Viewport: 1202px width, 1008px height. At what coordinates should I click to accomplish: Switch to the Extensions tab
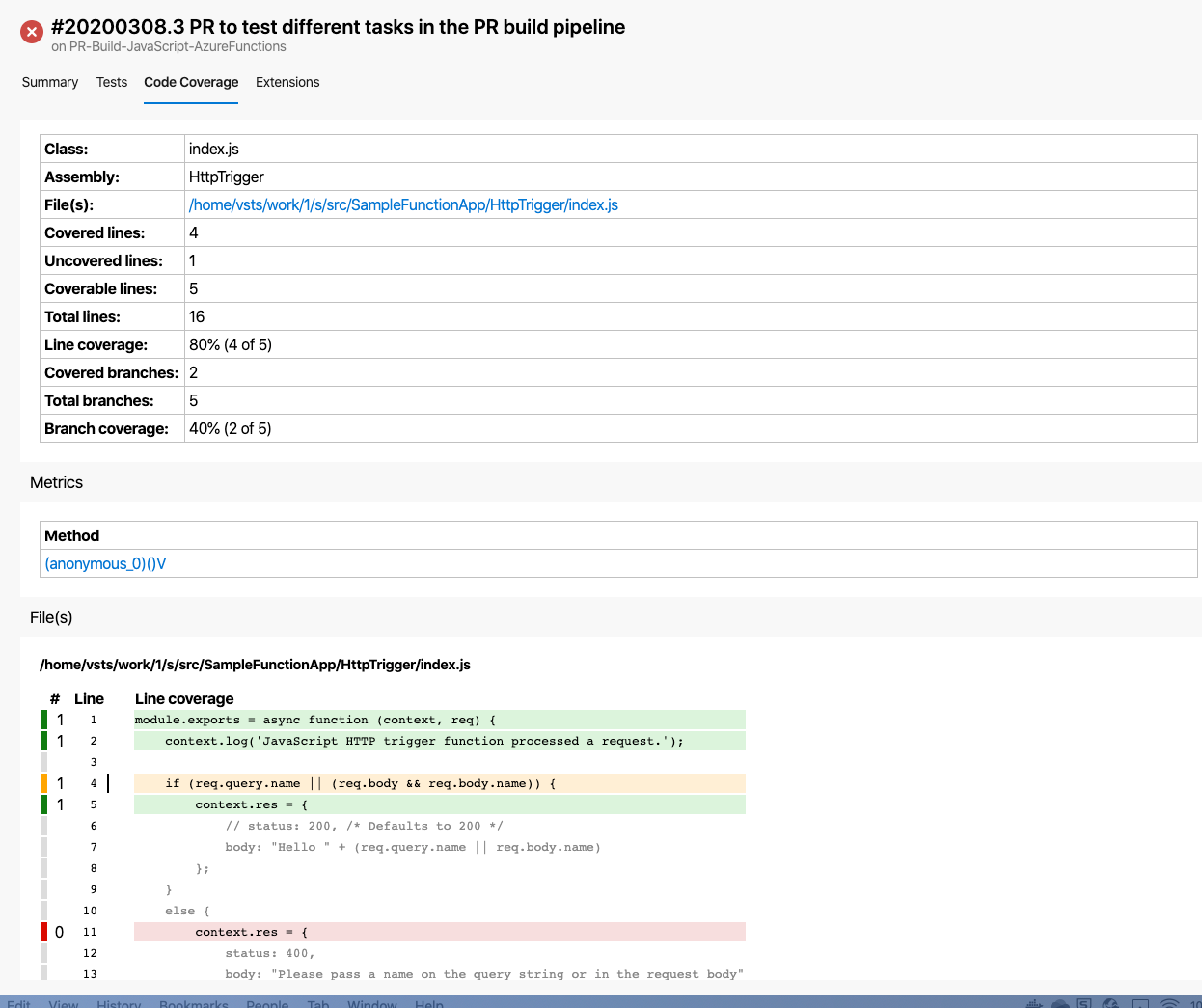coord(287,82)
